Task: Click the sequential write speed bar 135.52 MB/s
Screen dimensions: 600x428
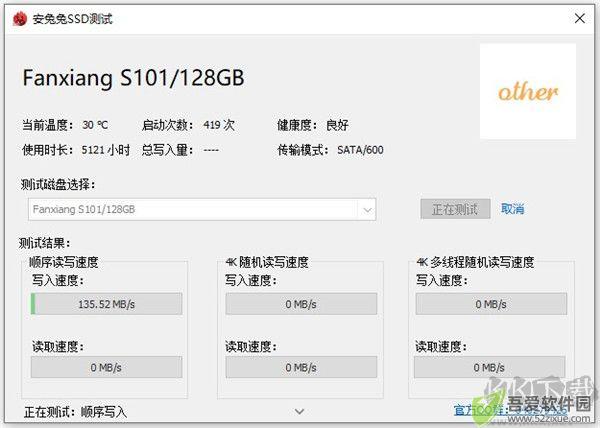Action: pos(106,304)
